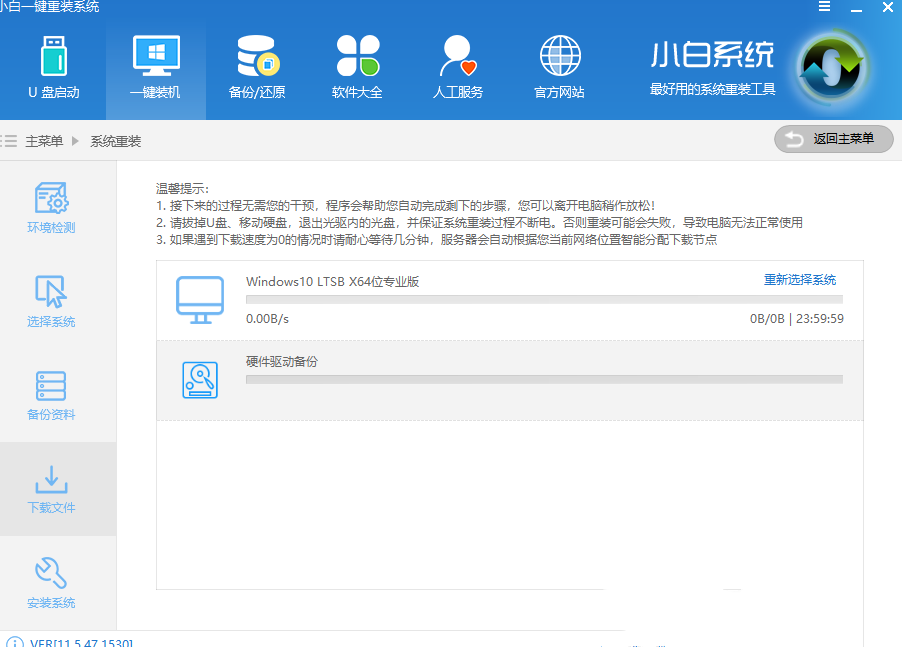
Task: Click the 最好用的系统重装工具 slogan
Action: (x=712, y=90)
